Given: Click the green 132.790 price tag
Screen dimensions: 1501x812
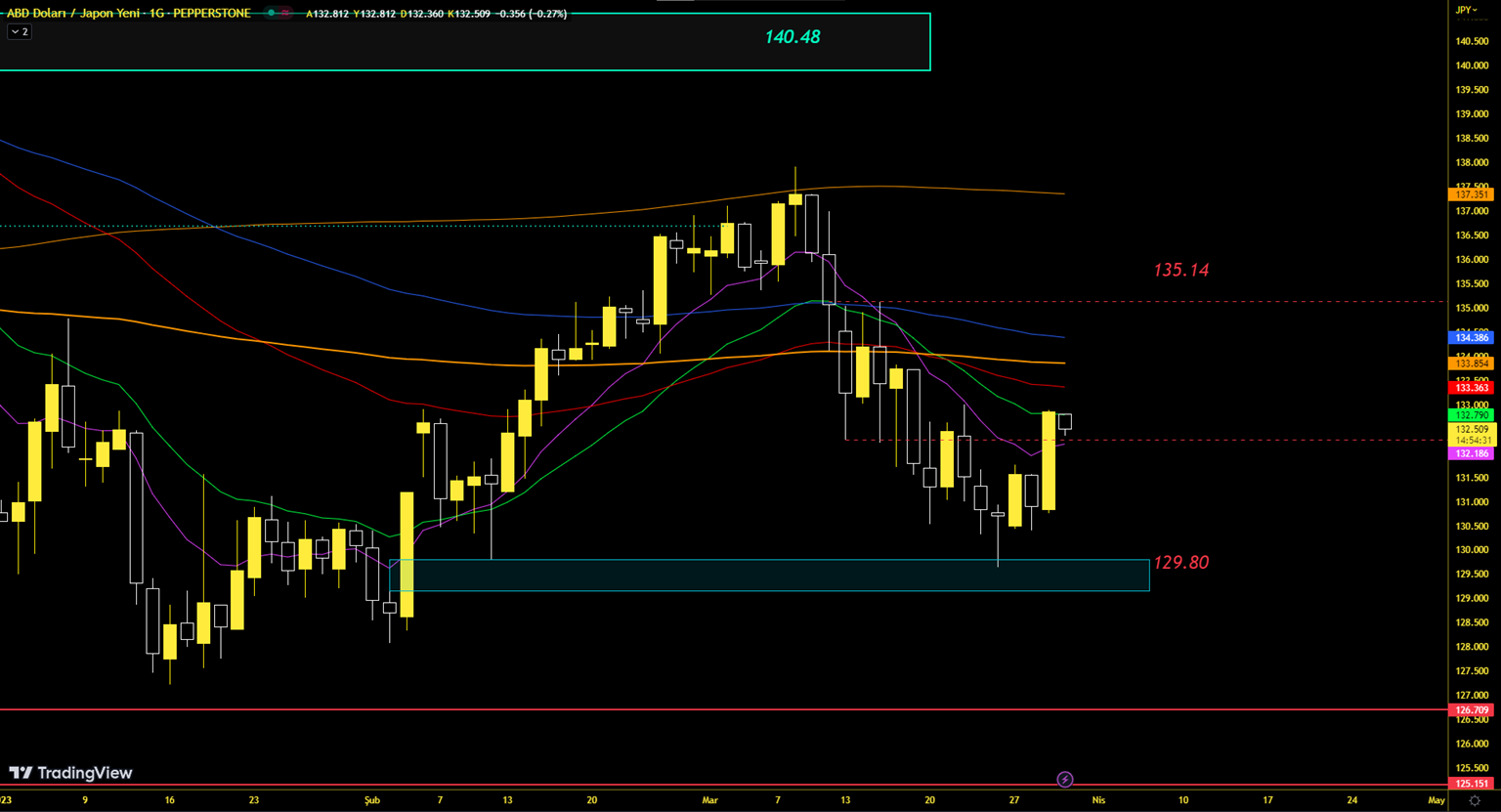Looking at the screenshot, I should pos(1471,415).
